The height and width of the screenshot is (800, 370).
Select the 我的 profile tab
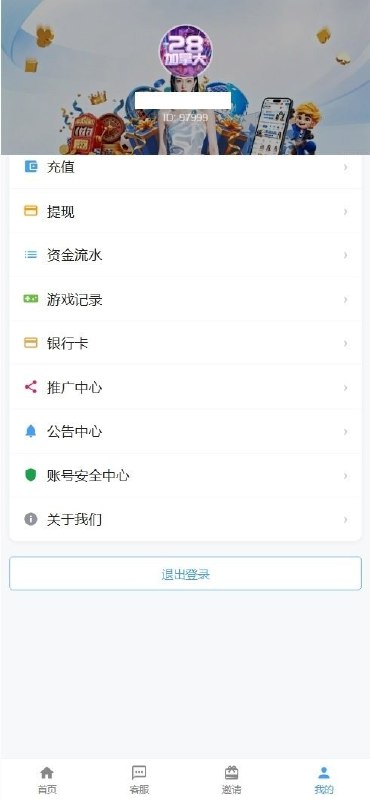coord(324,780)
